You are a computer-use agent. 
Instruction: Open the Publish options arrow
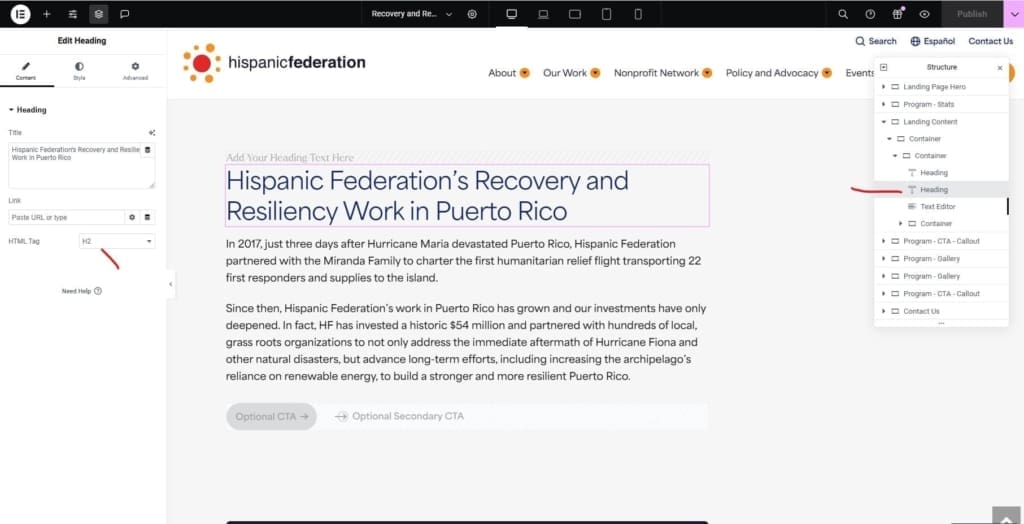(x=1014, y=14)
